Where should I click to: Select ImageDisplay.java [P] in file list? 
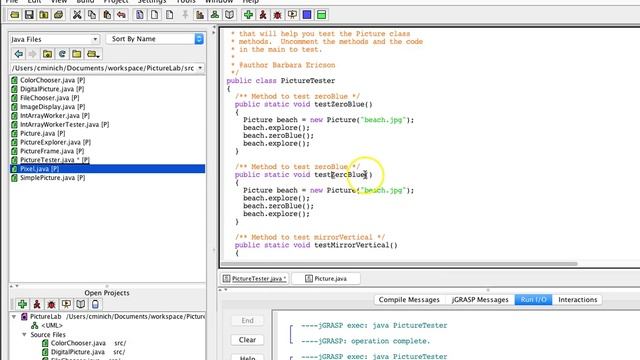click(x=107, y=107)
